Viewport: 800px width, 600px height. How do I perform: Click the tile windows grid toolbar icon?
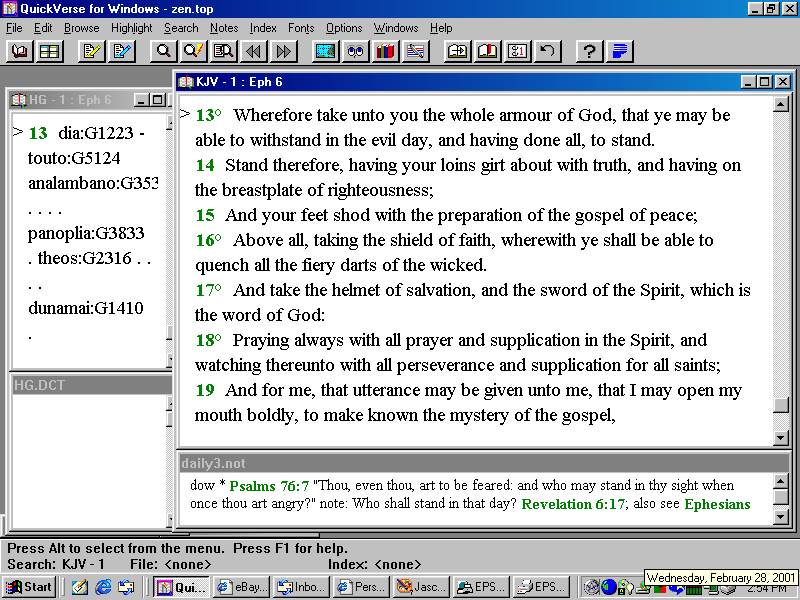click(x=49, y=51)
